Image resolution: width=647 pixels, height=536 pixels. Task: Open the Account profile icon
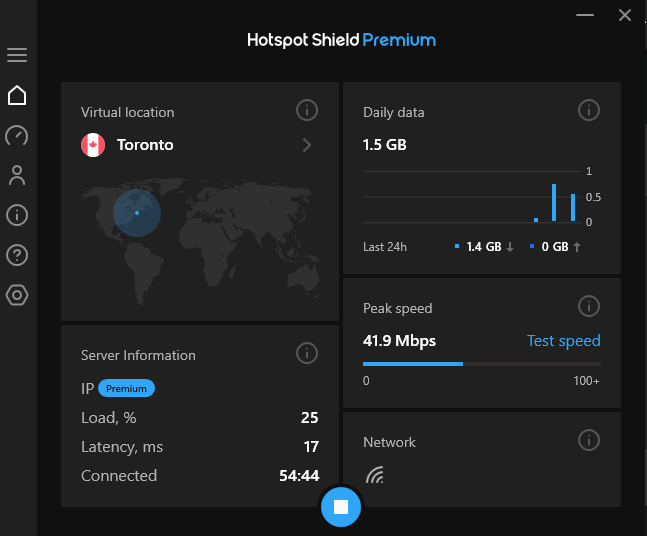coord(17,176)
